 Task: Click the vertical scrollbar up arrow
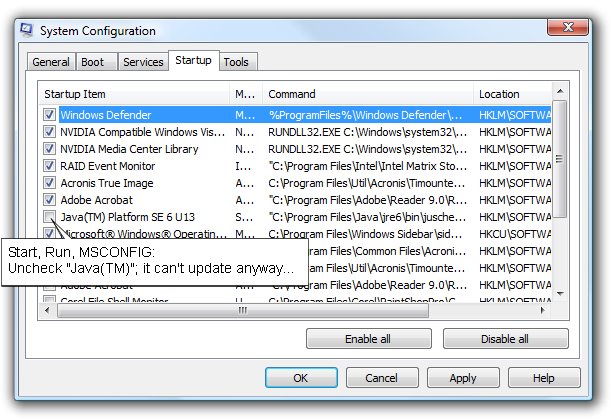(560, 92)
